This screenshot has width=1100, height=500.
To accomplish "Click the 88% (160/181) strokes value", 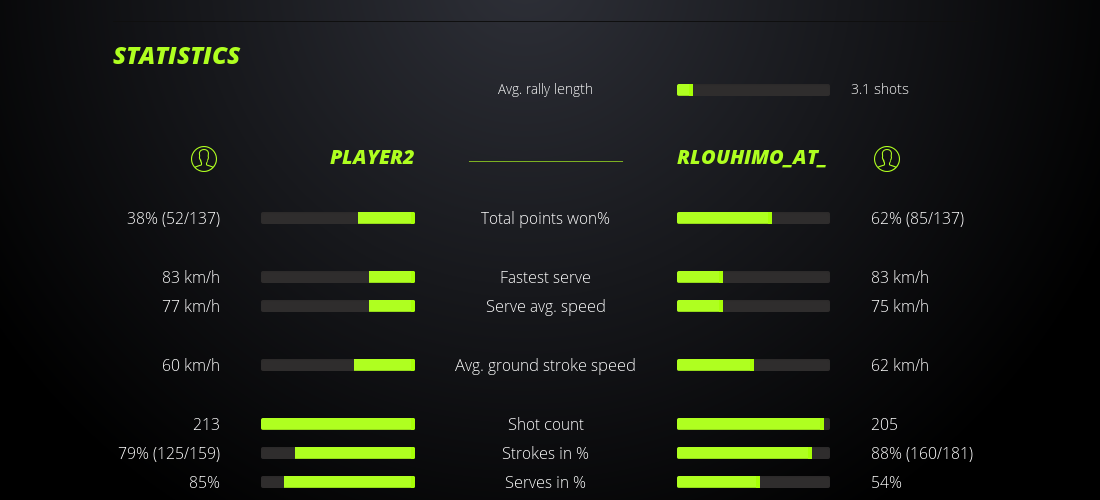I will (922, 453).
